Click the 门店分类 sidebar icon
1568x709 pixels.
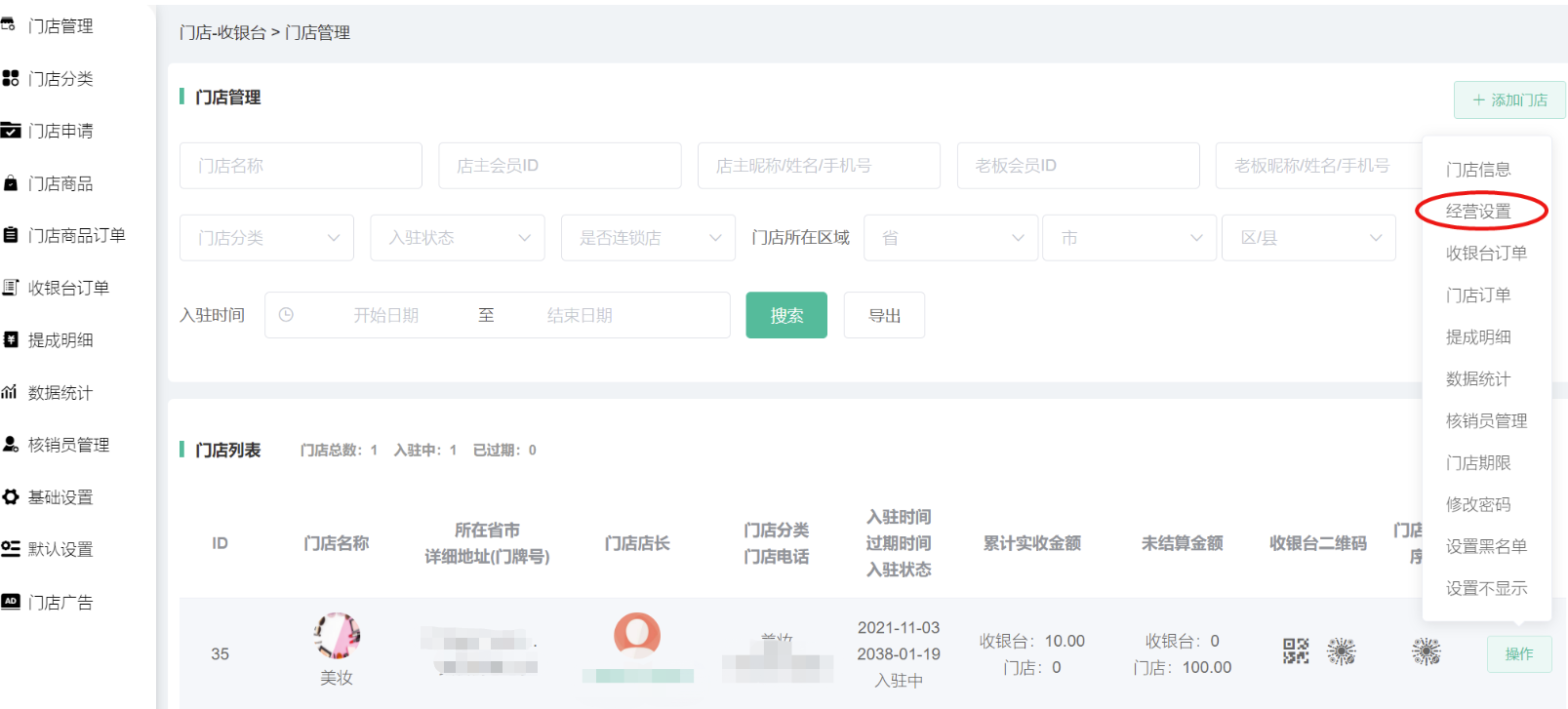coord(11,78)
